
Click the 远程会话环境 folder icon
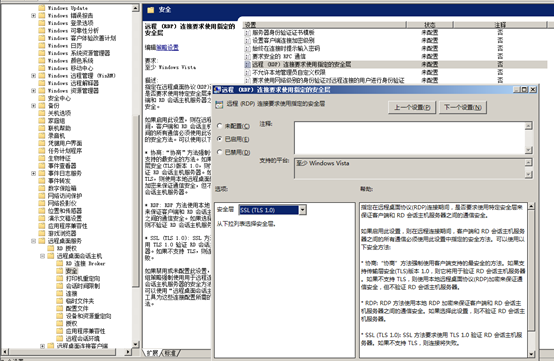(x=60, y=338)
